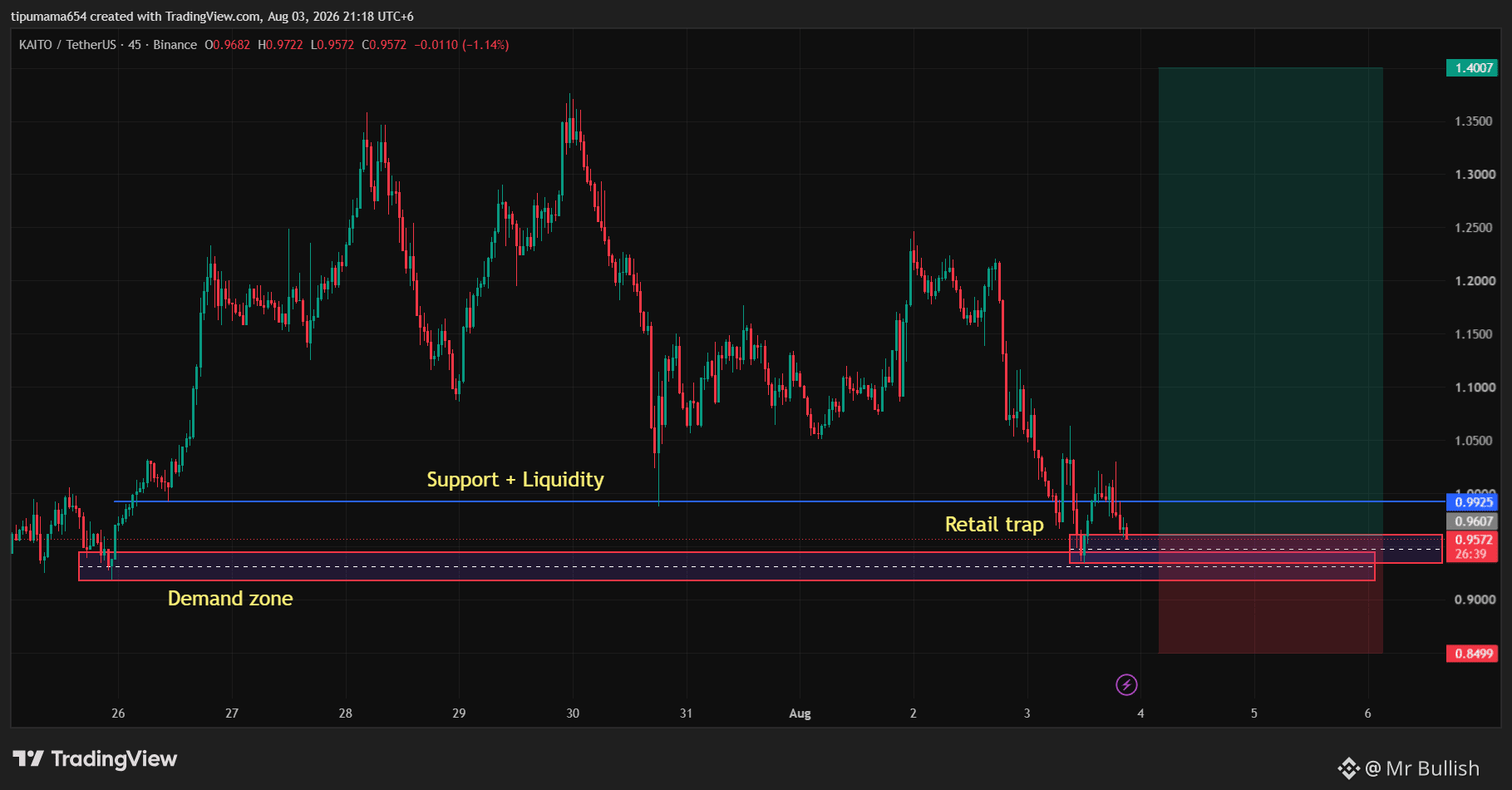Click the 27 date label on time axis
Screen dimensions: 1512x790
(x=232, y=713)
